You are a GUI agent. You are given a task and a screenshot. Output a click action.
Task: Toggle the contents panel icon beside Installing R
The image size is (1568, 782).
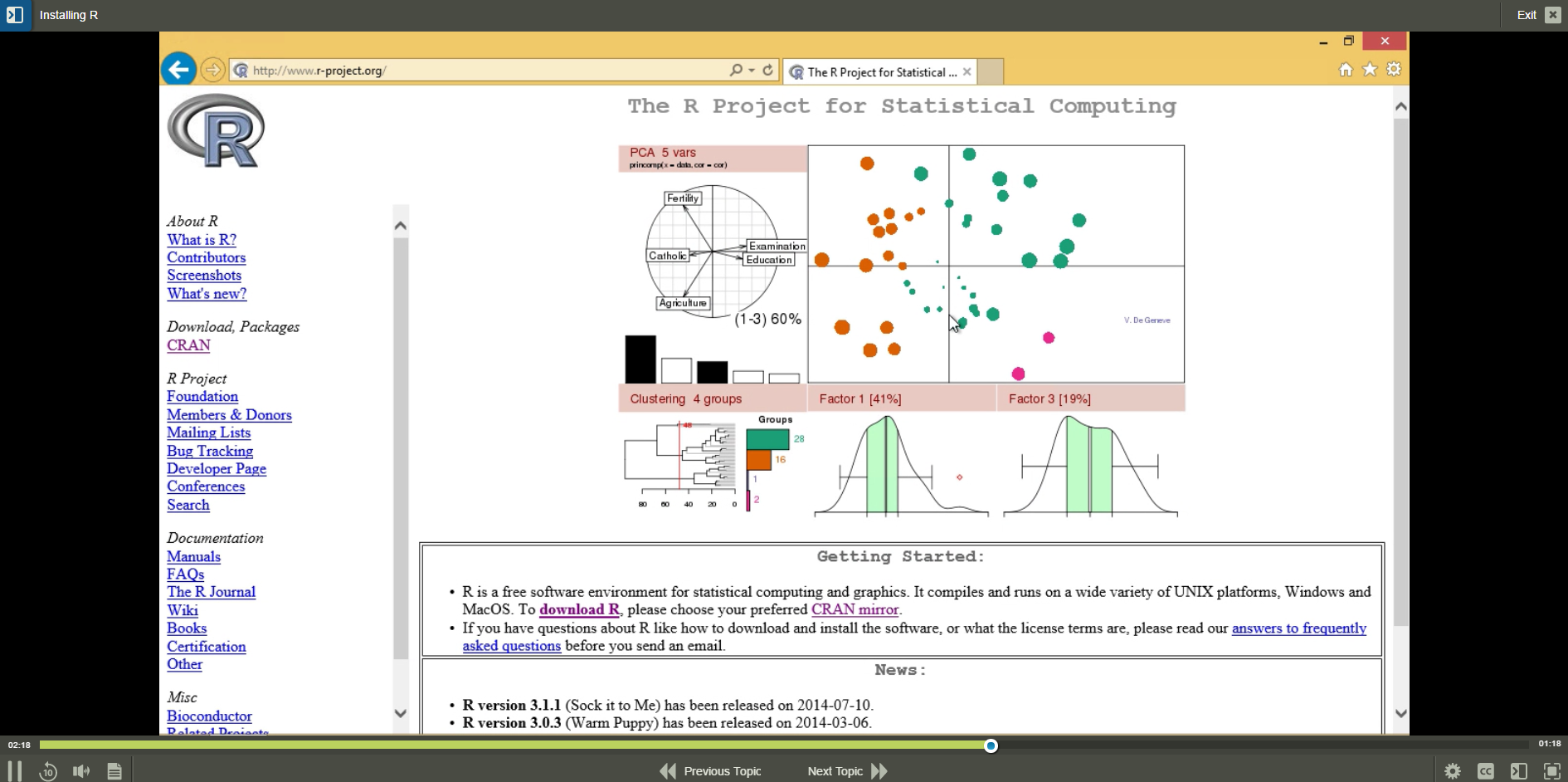[15, 15]
